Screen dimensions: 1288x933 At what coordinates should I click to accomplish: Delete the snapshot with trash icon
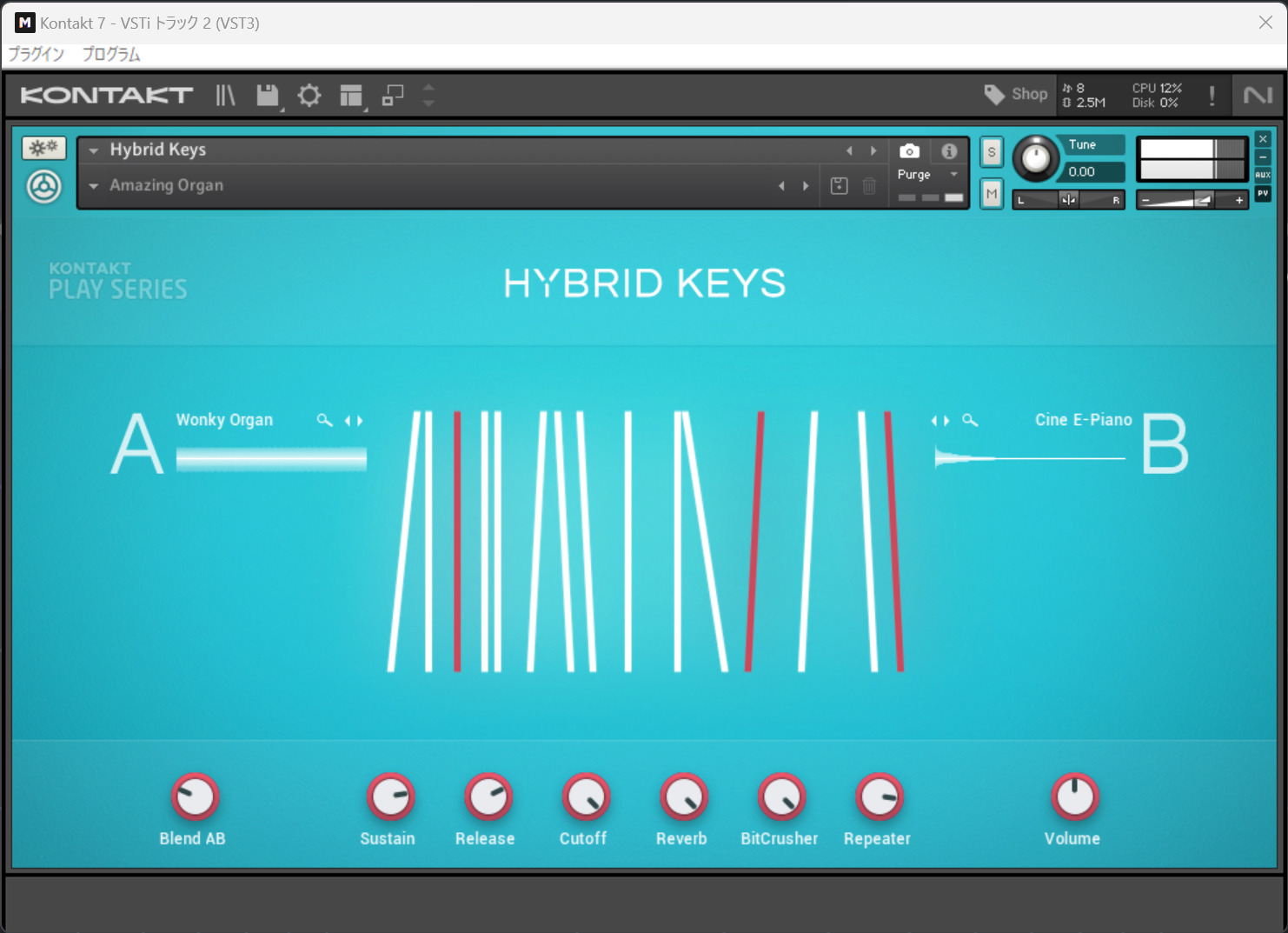pos(869,185)
